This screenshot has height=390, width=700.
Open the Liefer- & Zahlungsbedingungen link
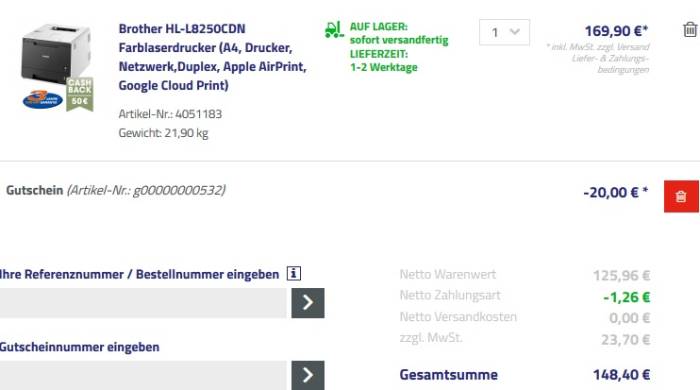click(x=611, y=64)
